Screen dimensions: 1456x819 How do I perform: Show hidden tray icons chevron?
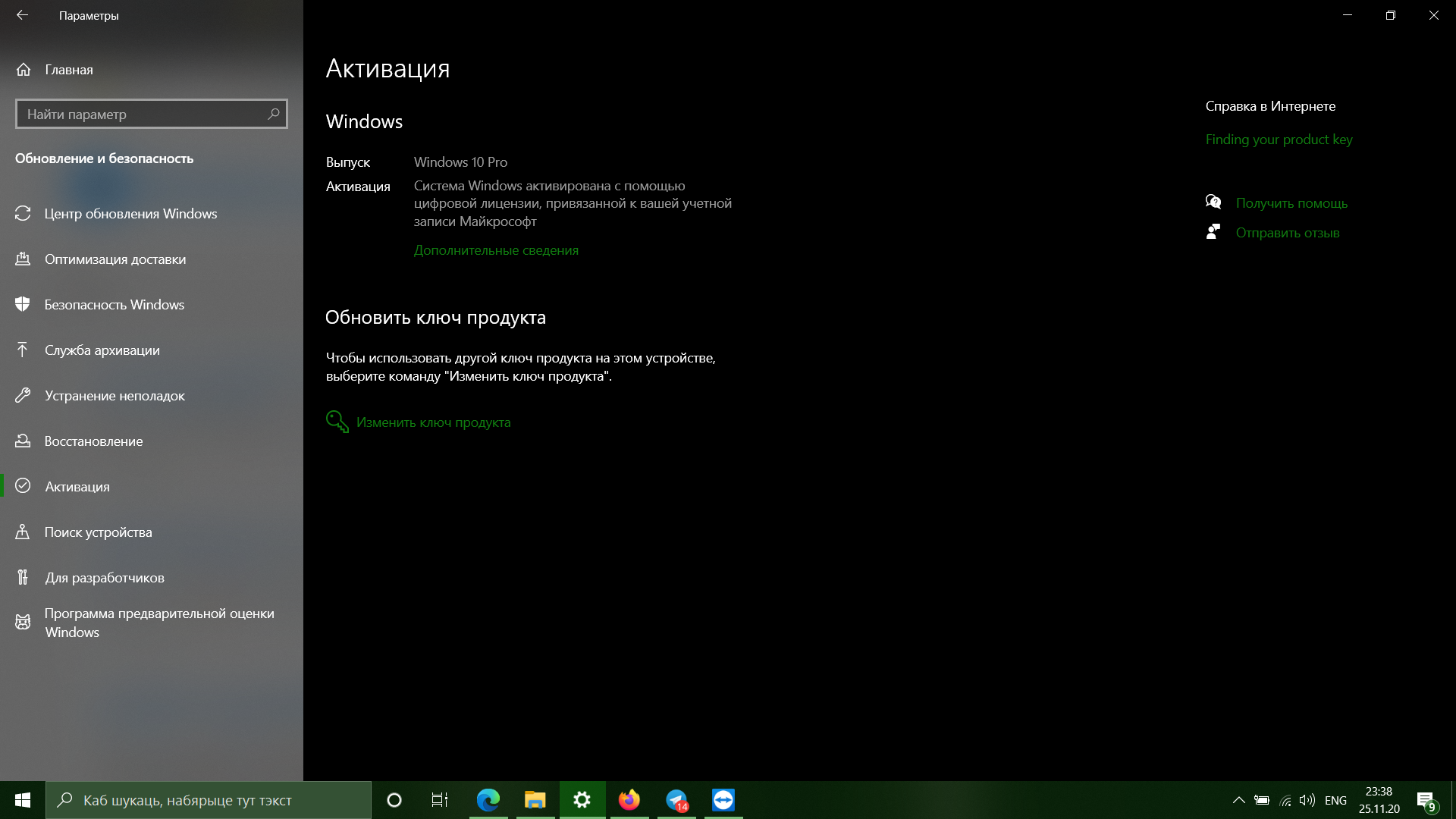[x=1239, y=800]
